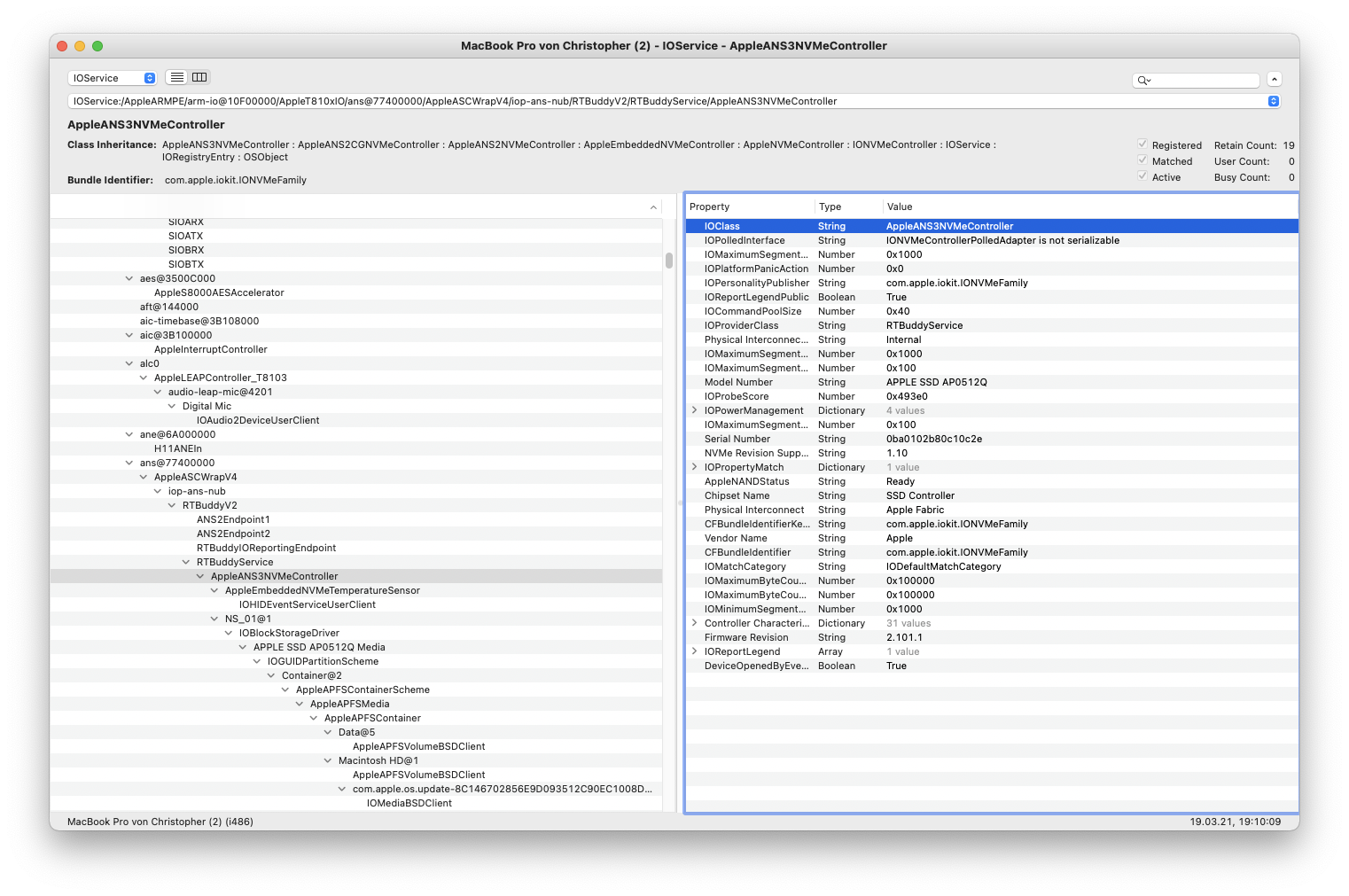Screen dimensions: 1349x896
Task: Sort by the Type column header
Action: point(848,206)
